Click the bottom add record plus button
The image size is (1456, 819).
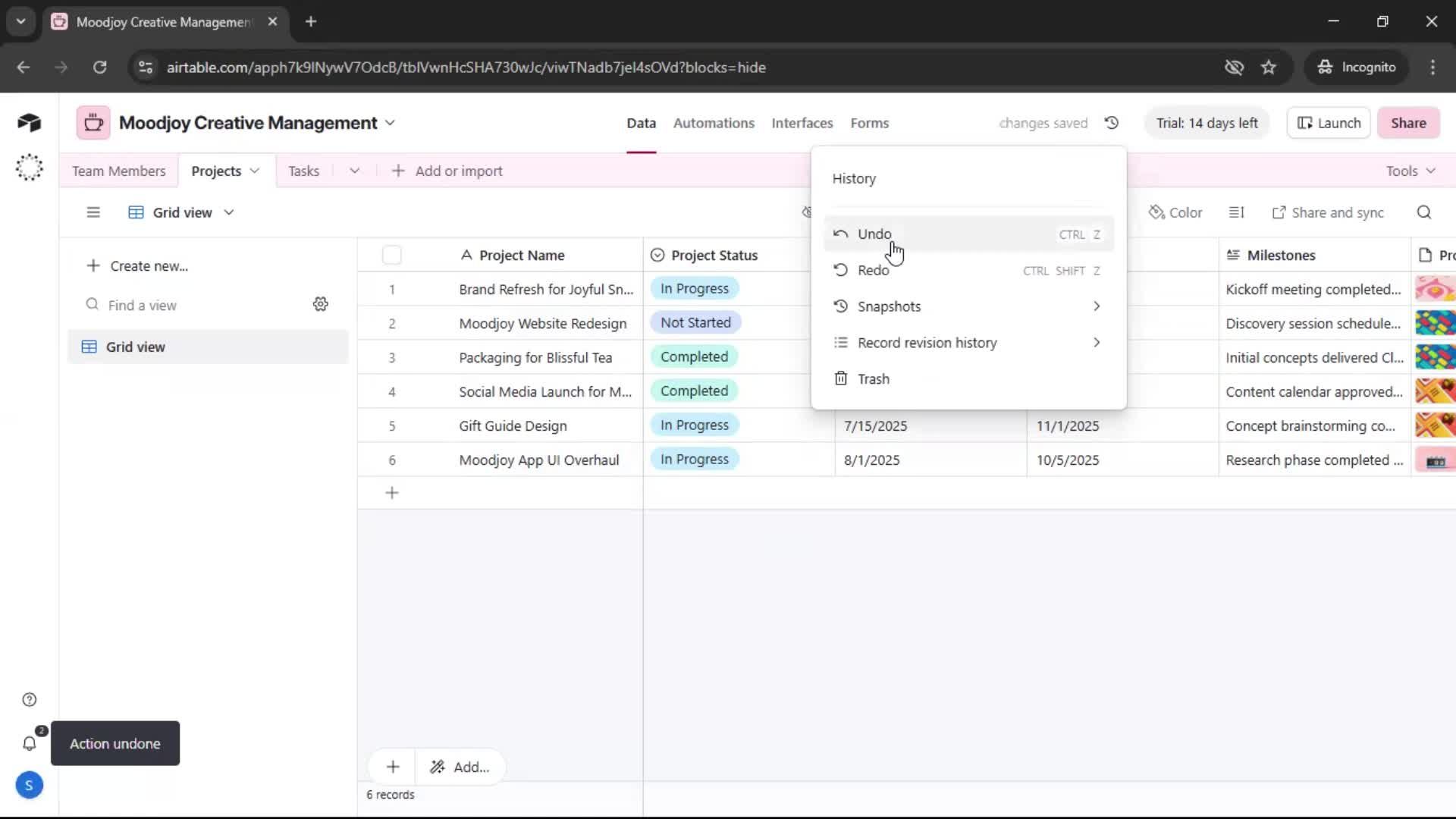pyautogui.click(x=393, y=767)
